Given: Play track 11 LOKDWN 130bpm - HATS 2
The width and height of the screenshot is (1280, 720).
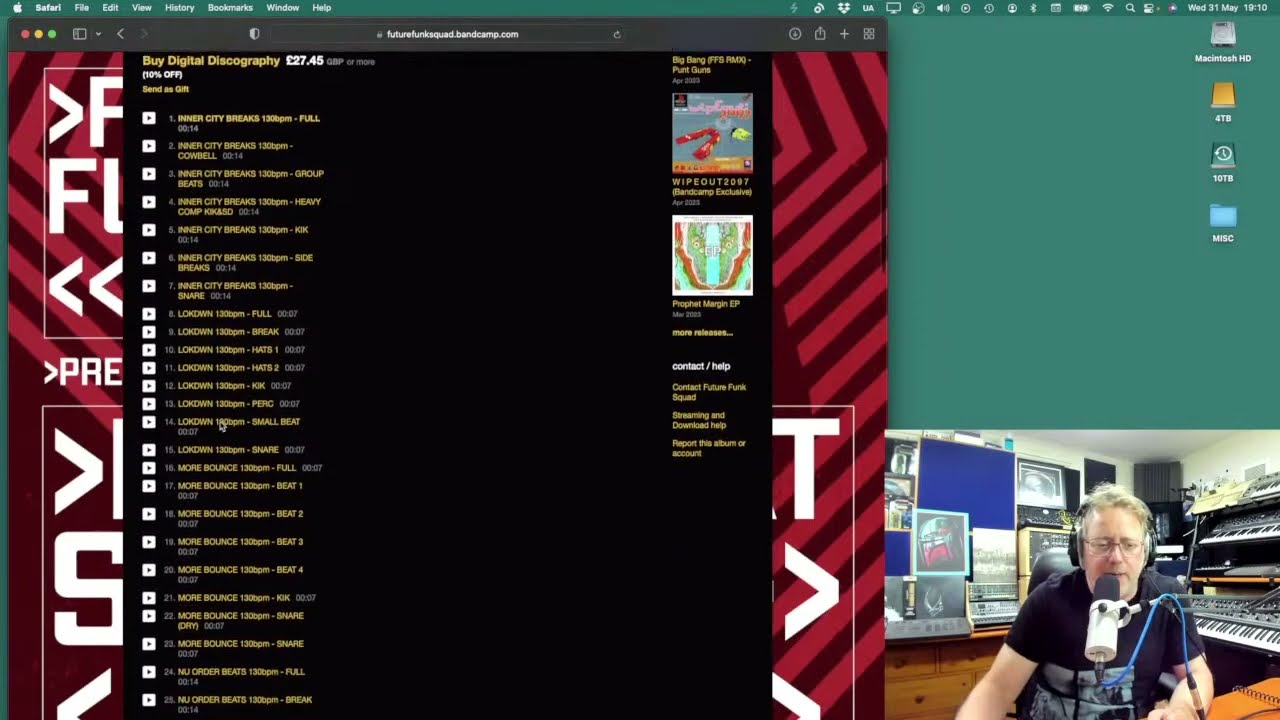Looking at the screenshot, I should pos(149,368).
